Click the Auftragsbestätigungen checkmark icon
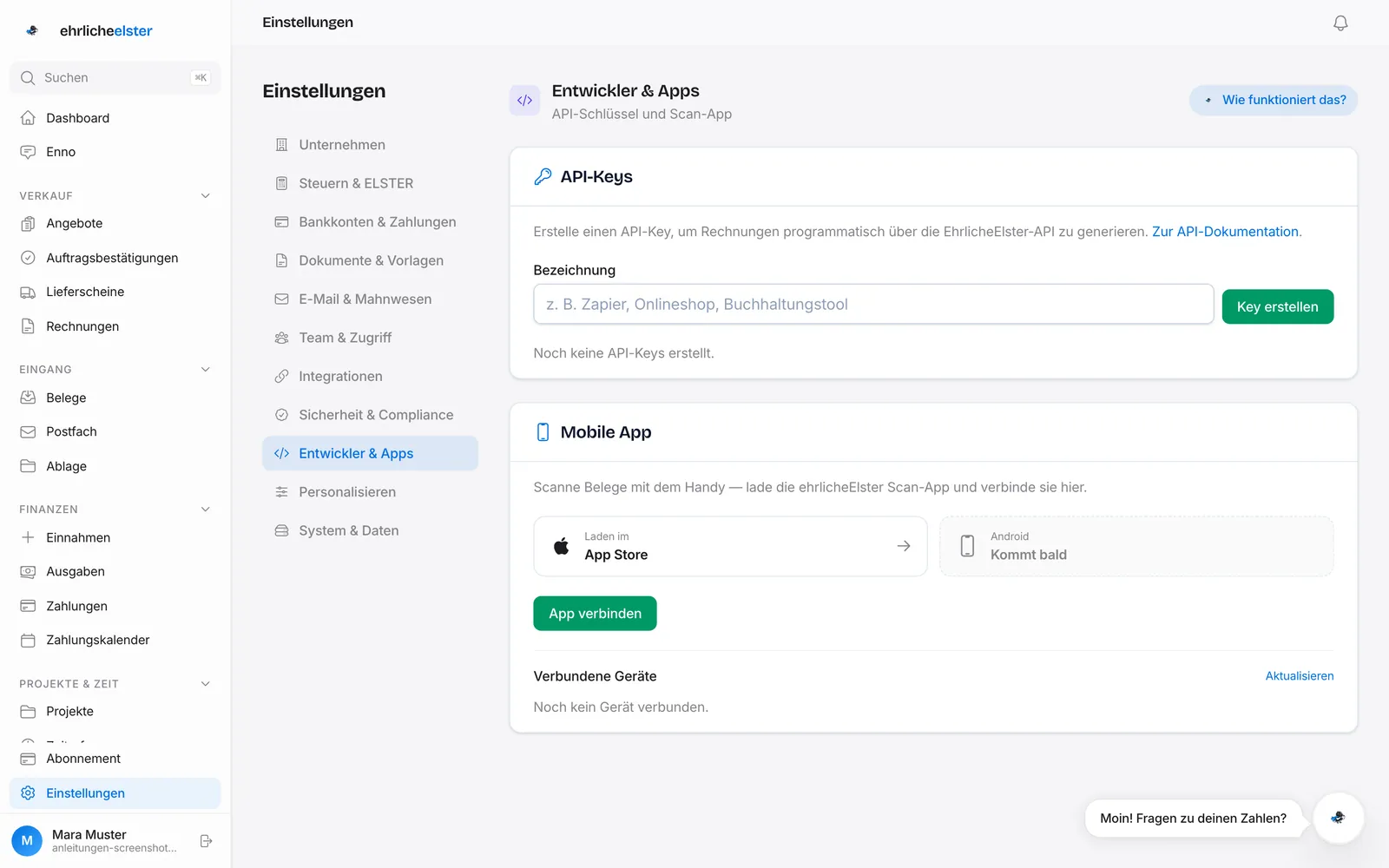Screen dimensions: 1389x868 pos(28,258)
